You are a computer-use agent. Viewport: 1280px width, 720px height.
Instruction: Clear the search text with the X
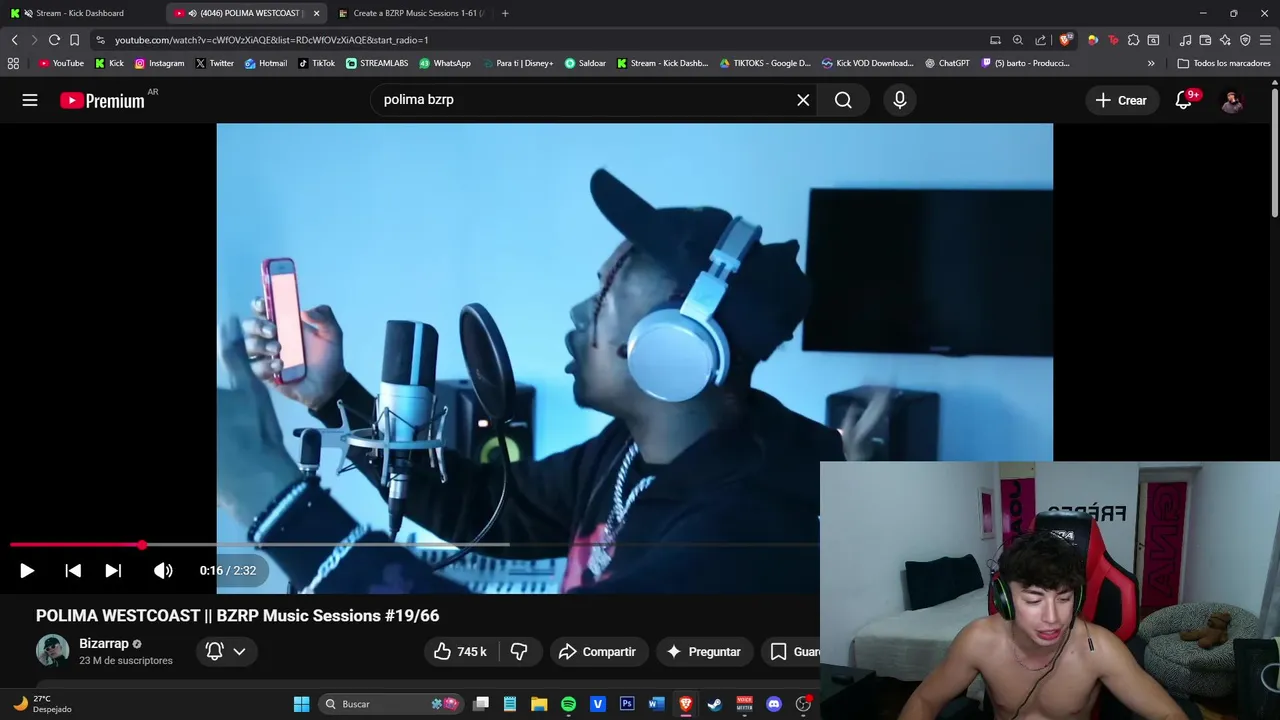tap(803, 100)
